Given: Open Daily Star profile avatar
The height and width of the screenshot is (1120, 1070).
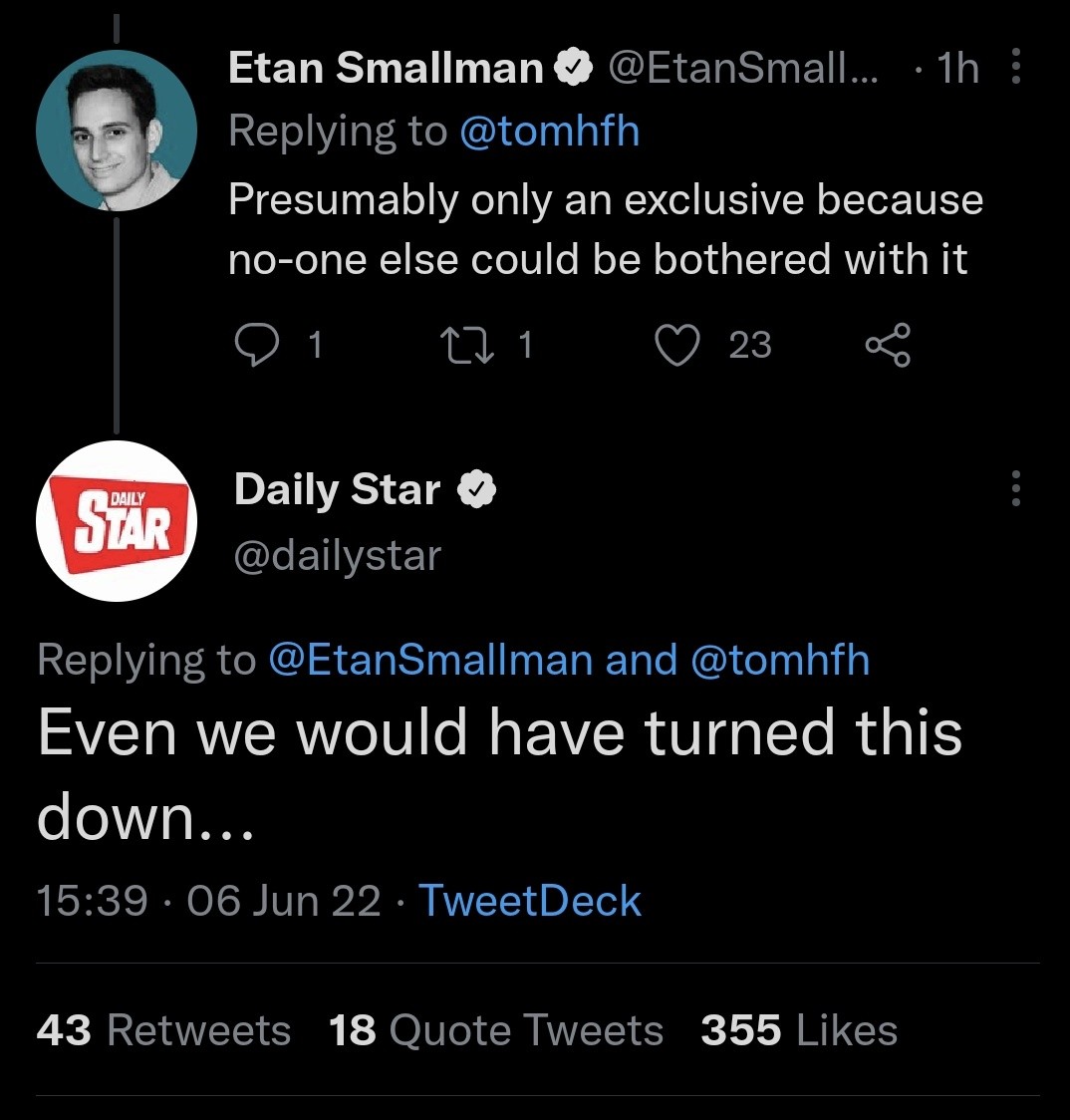Looking at the screenshot, I should [117, 520].
